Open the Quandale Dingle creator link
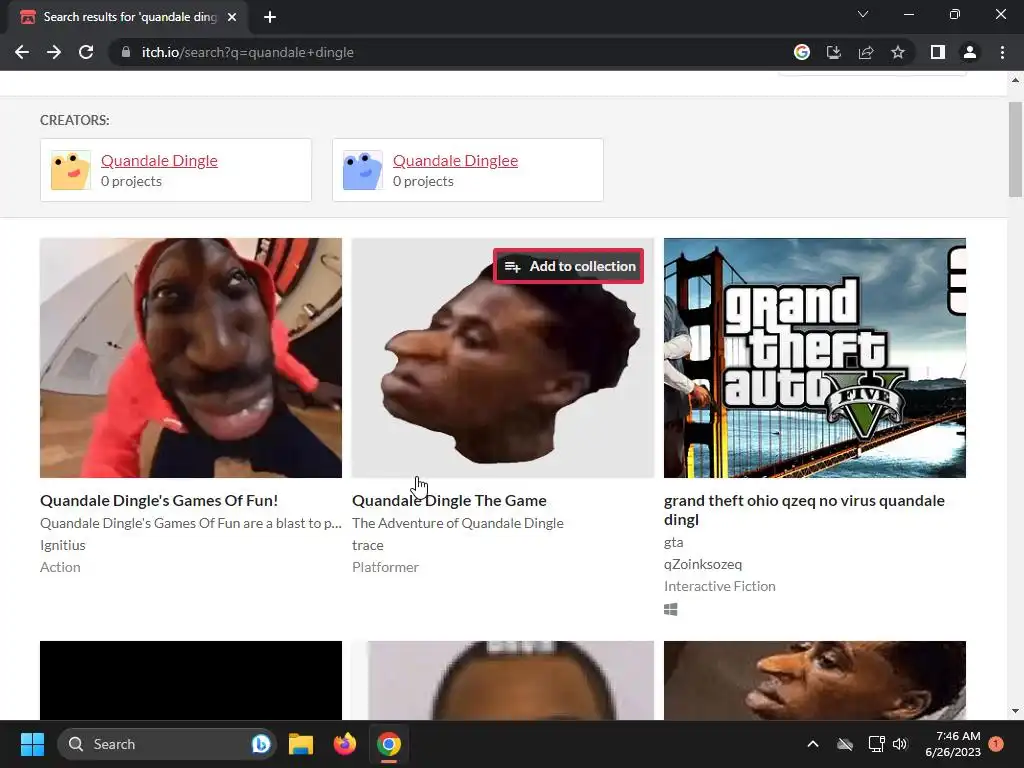1024x768 pixels. [159, 161]
